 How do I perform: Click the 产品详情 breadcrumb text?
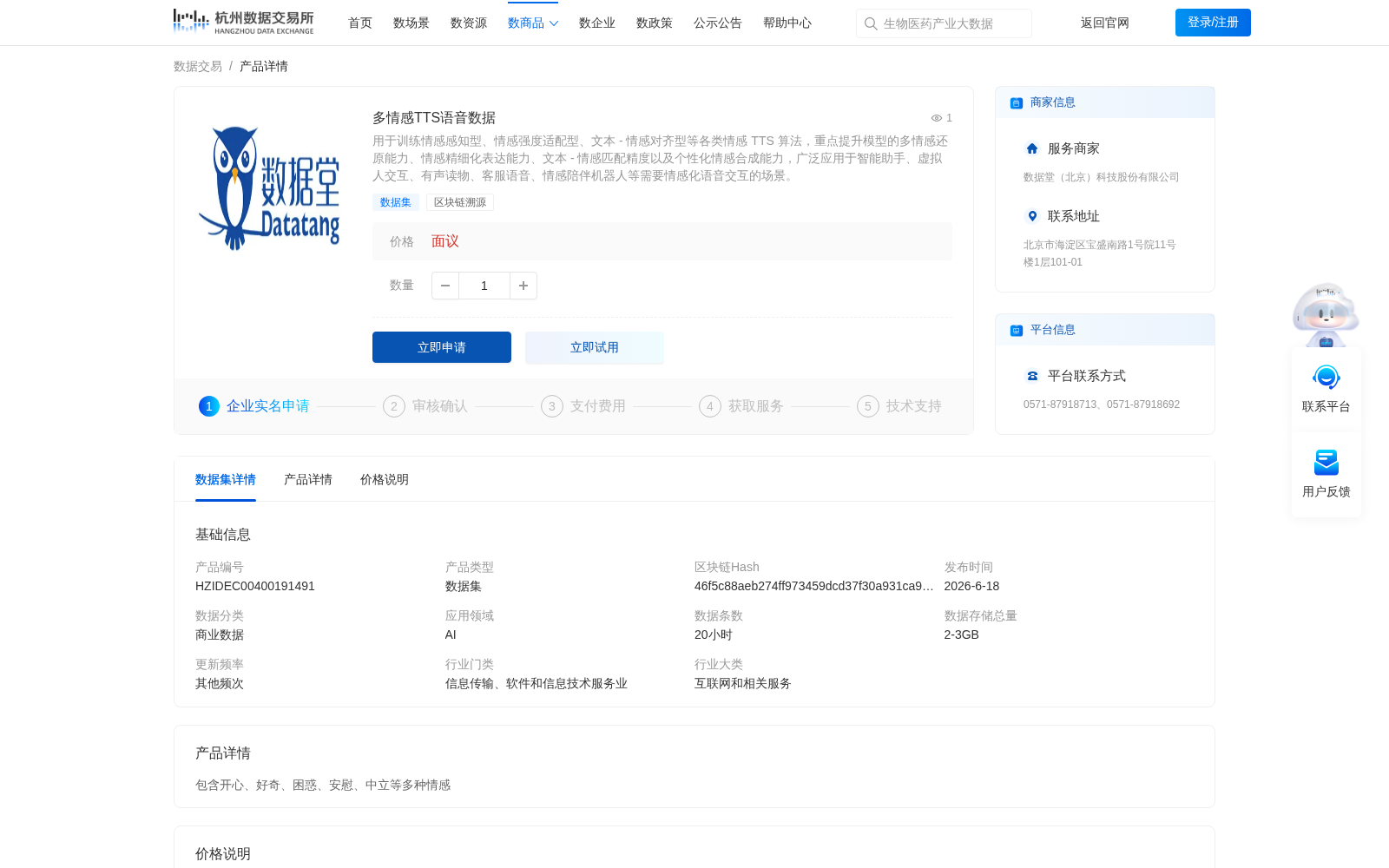pos(264,66)
